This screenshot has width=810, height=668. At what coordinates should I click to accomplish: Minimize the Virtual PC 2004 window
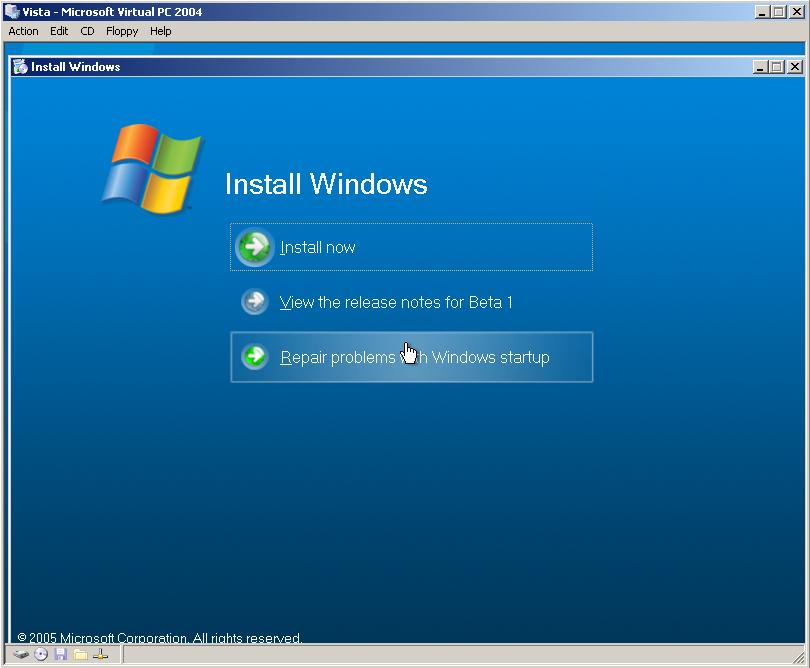tap(762, 11)
